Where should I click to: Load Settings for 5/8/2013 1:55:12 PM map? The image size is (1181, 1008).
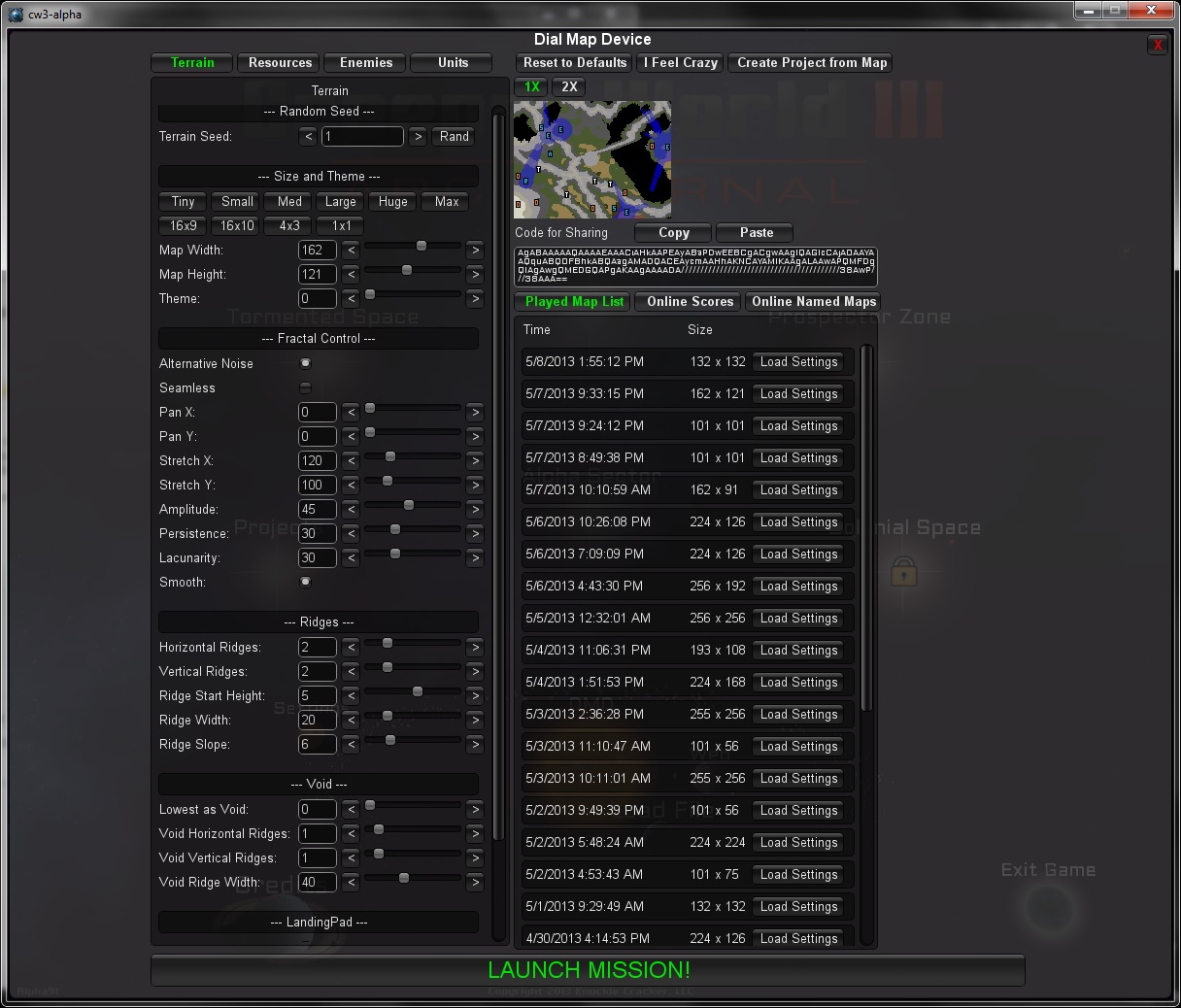(x=798, y=362)
